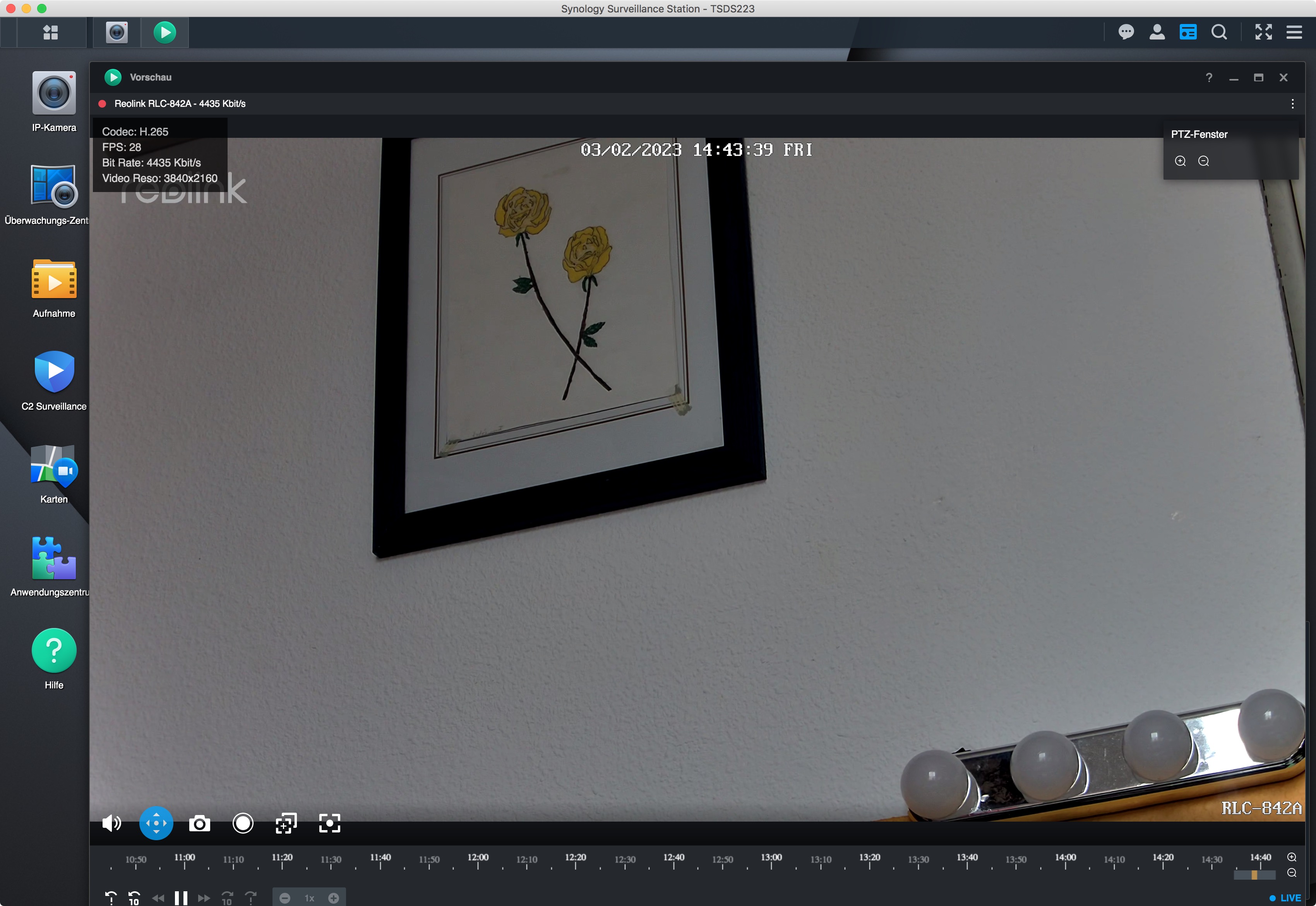Click the digital zoom region icon
This screenshot has height=906, width=1316.
286,823
